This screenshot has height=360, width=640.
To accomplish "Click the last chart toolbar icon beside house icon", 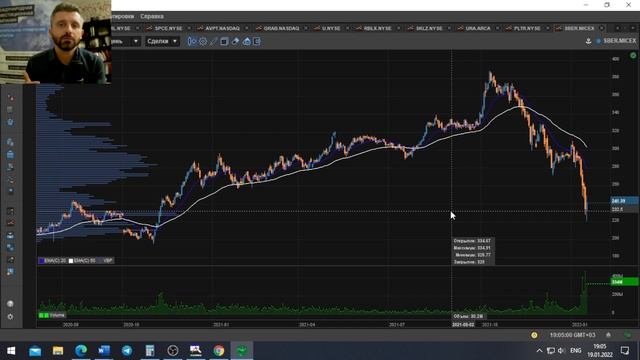I will [x=257, y=41].
